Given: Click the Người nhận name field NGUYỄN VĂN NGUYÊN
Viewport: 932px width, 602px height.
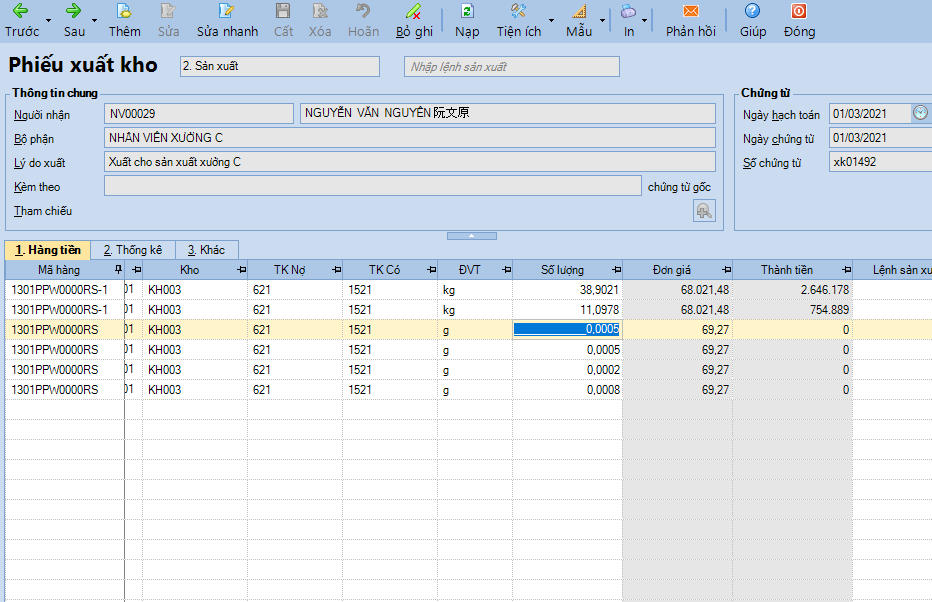Looking at the screenshot, I should pyautogui.click(x=508, y=114).
